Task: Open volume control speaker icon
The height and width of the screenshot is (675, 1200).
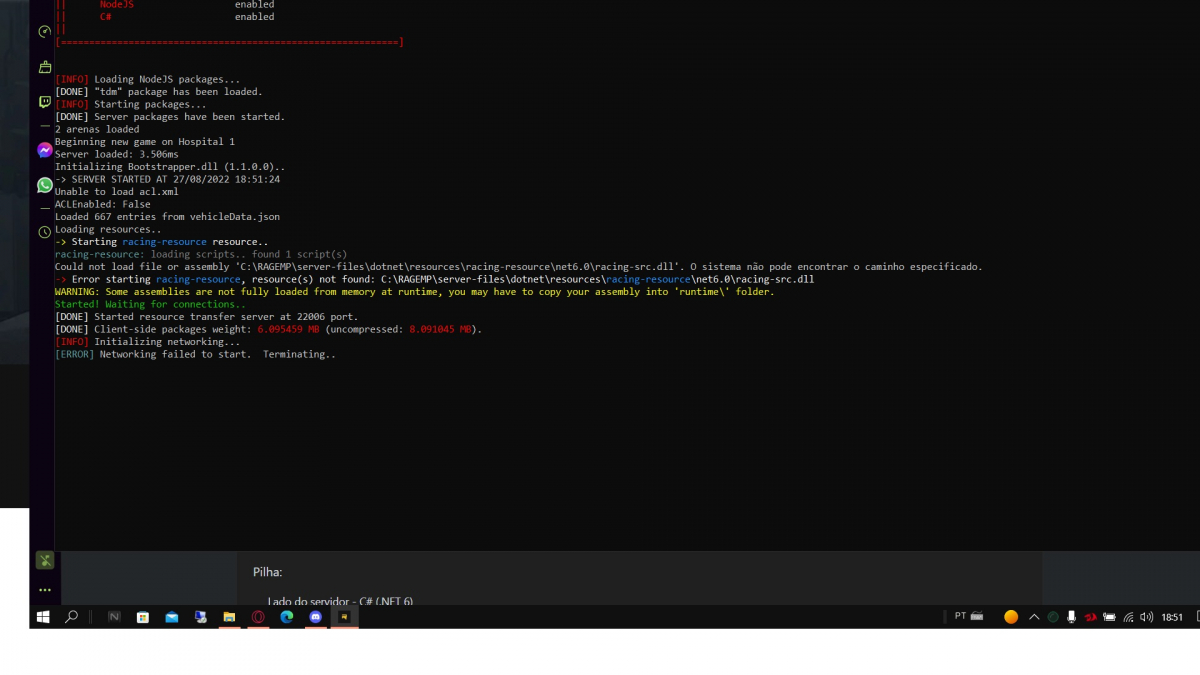Action: point(1146,617)
